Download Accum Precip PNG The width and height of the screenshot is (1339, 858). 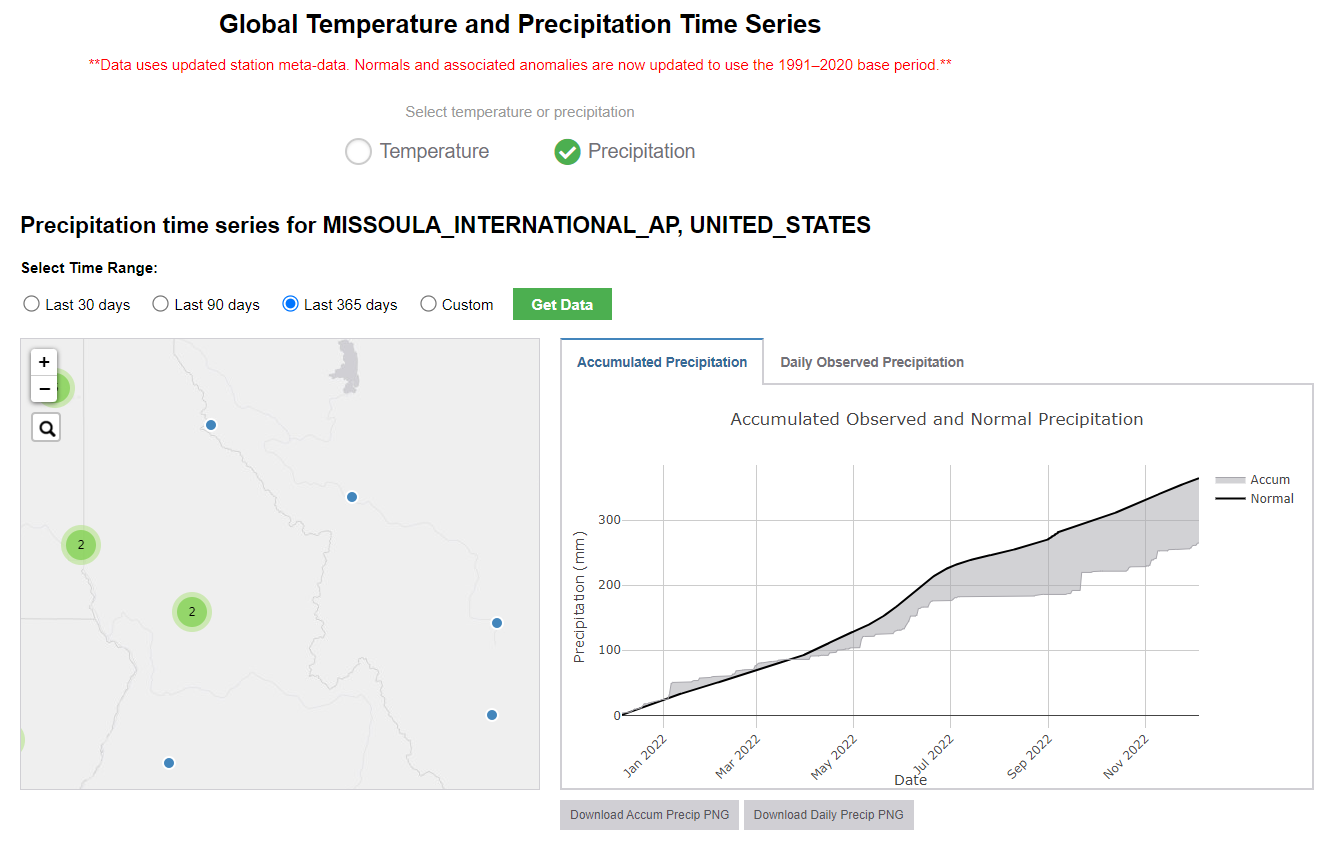coord(650,815)
